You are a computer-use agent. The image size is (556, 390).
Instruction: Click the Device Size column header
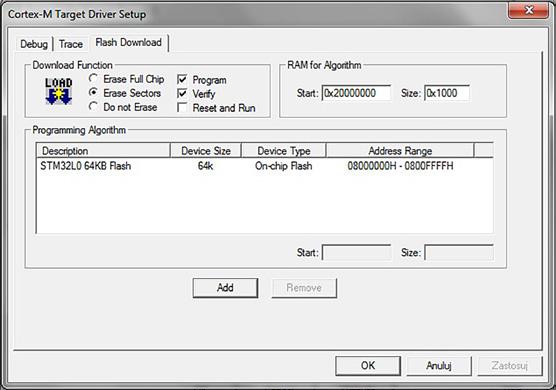tap(206, 151)
